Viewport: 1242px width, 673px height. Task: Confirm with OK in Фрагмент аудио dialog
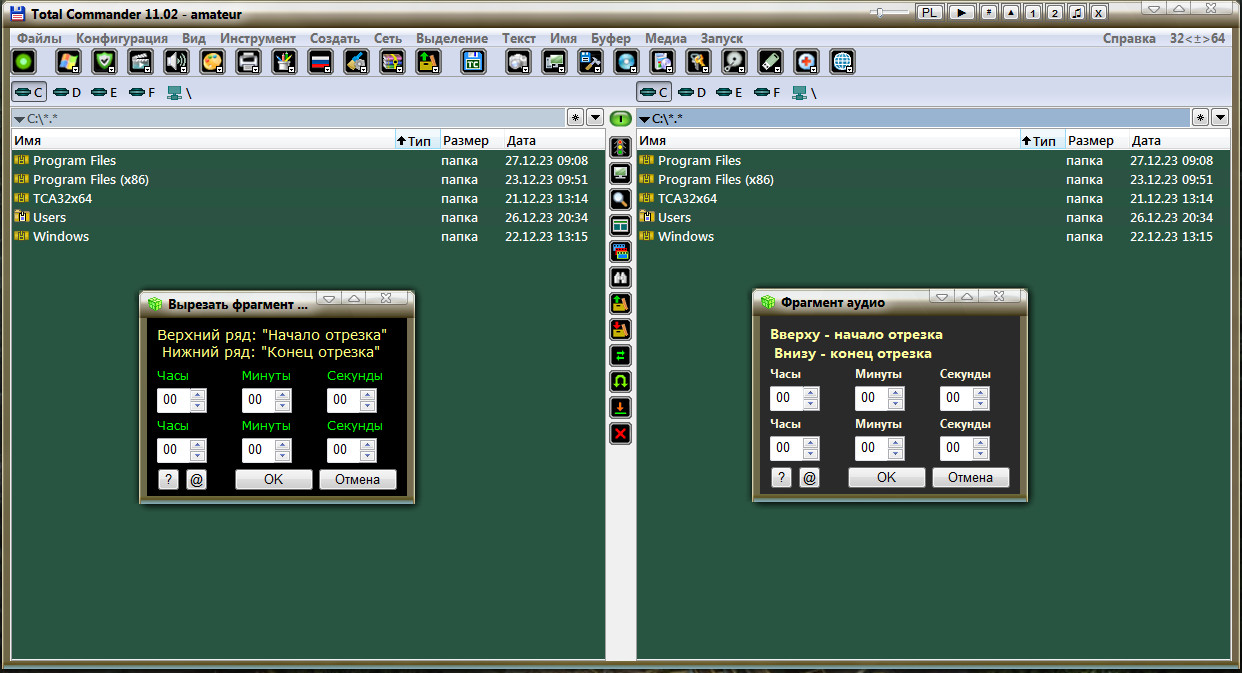point(887,478)
